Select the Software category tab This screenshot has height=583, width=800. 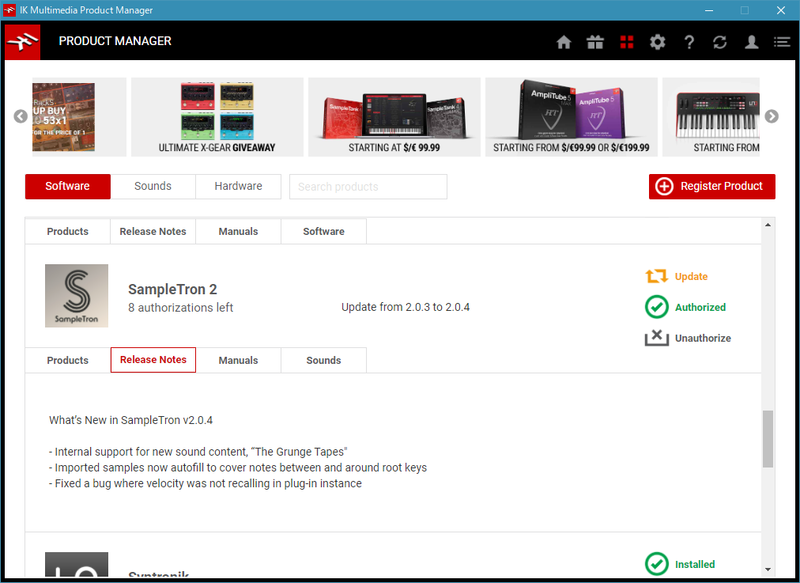[67, 186]
